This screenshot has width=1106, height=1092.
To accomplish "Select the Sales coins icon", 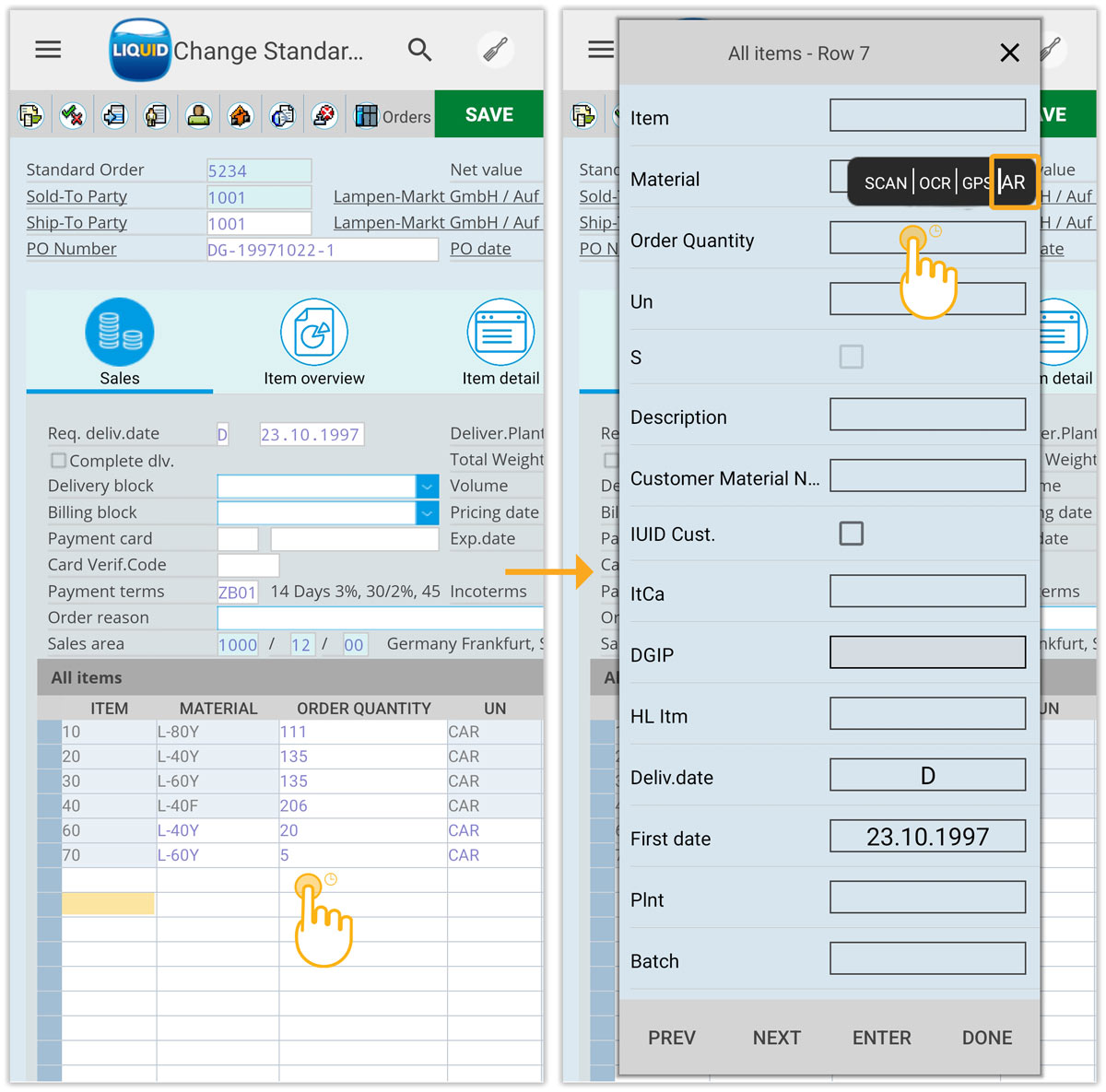I will tap(120, 333).
